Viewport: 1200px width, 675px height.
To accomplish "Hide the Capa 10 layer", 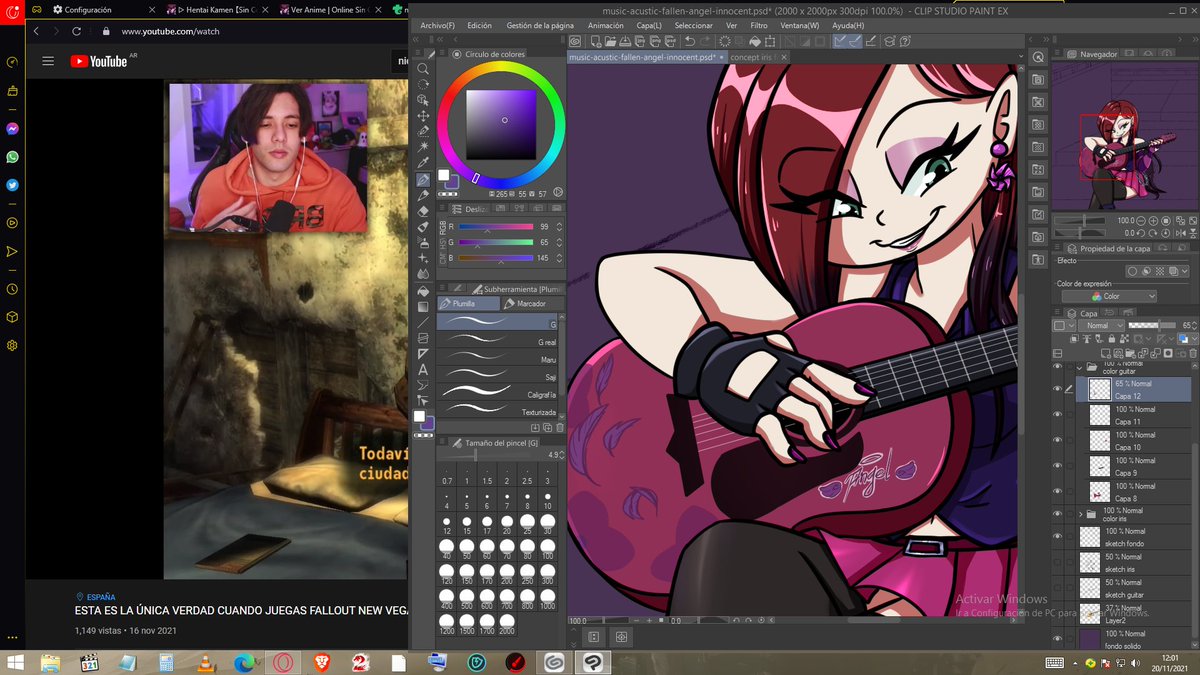I will tap(1057, 440).
